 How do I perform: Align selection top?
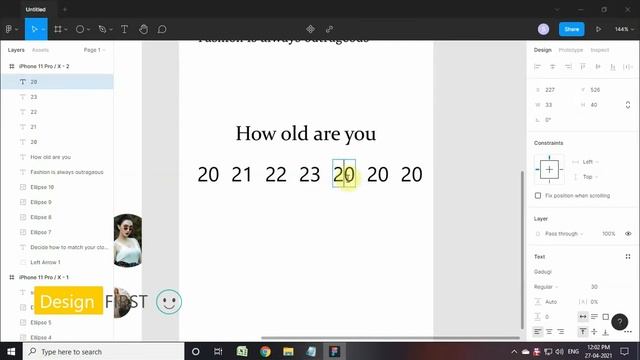[x=583, y=67]
